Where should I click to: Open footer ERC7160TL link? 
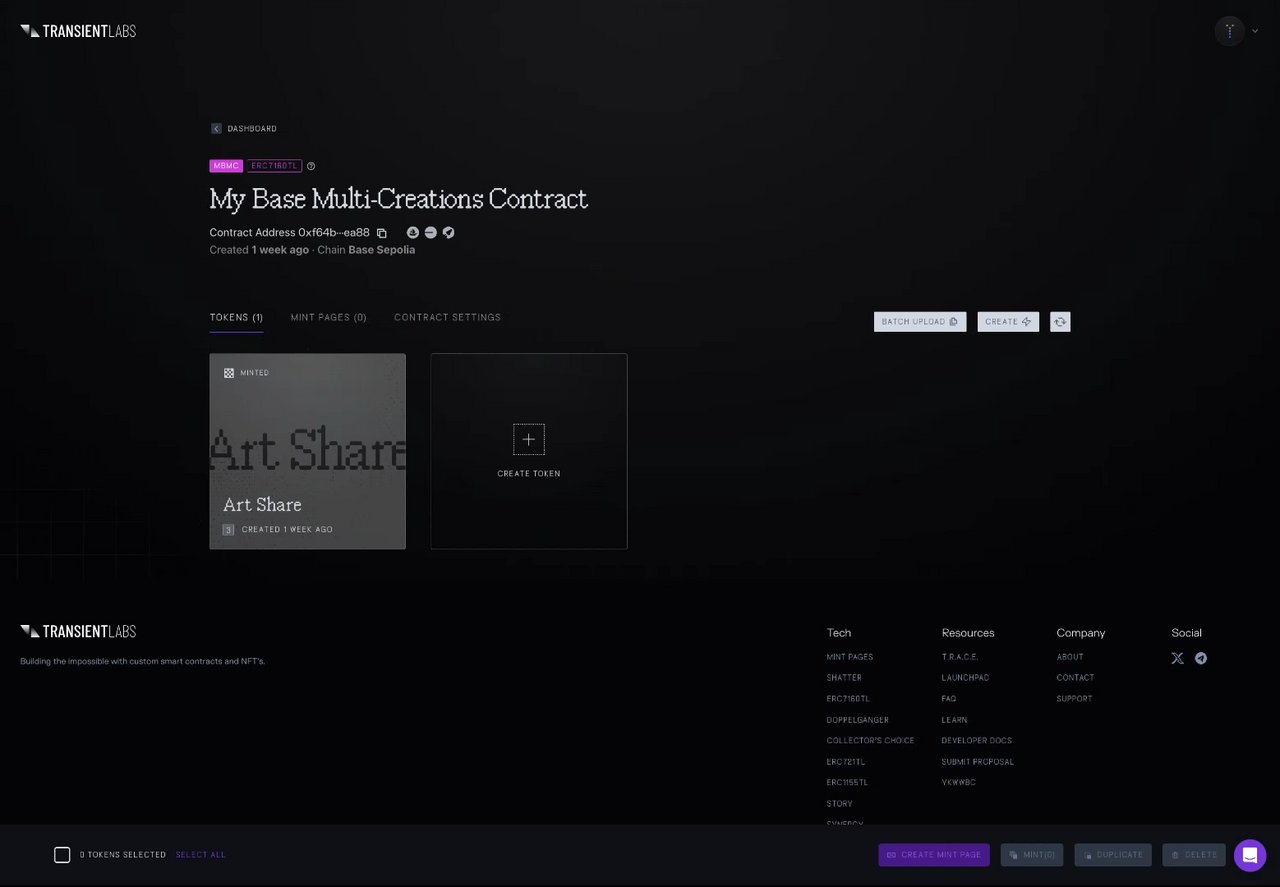coord(848,699)
